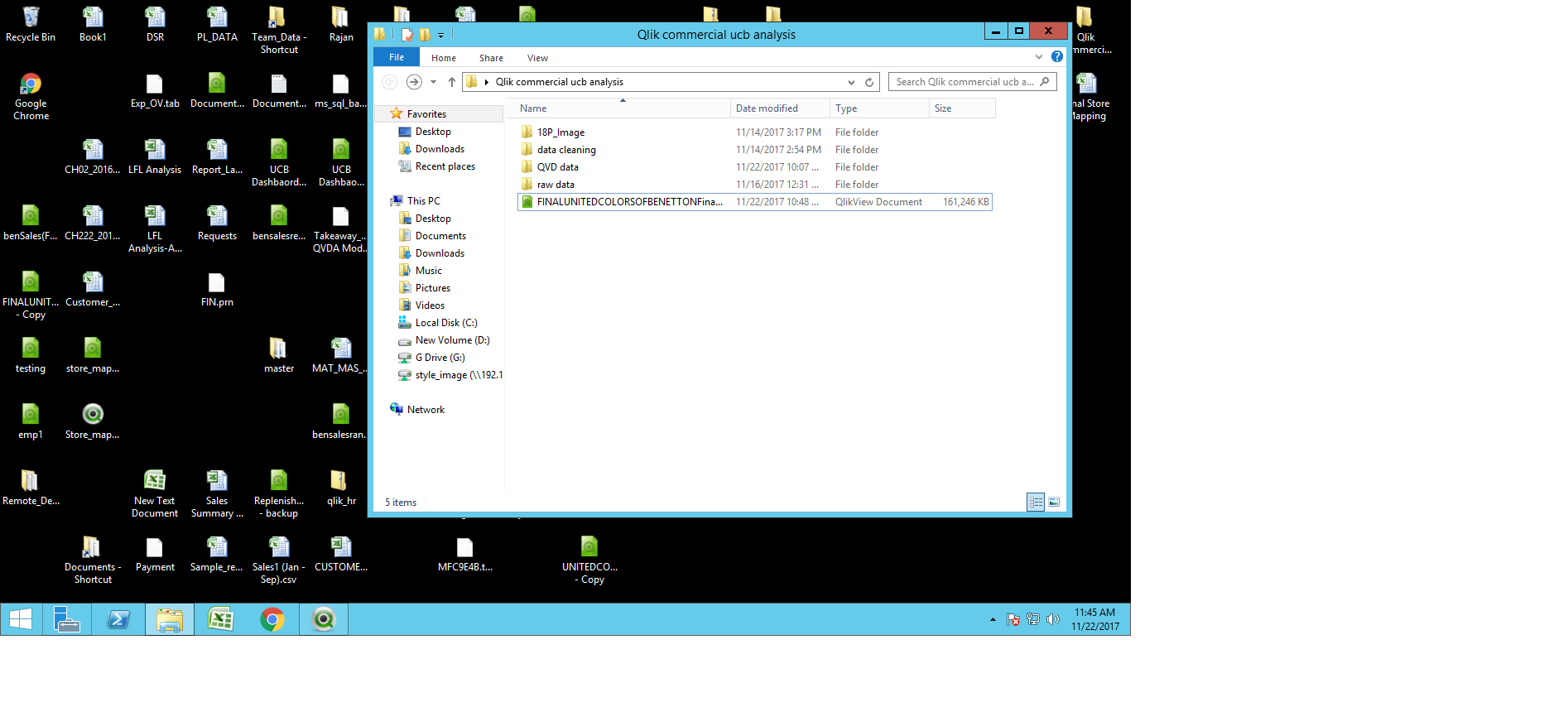Select Local Disk (C:) in navigation pane
The image size is (1568, 707).
[x=445, y=323]
